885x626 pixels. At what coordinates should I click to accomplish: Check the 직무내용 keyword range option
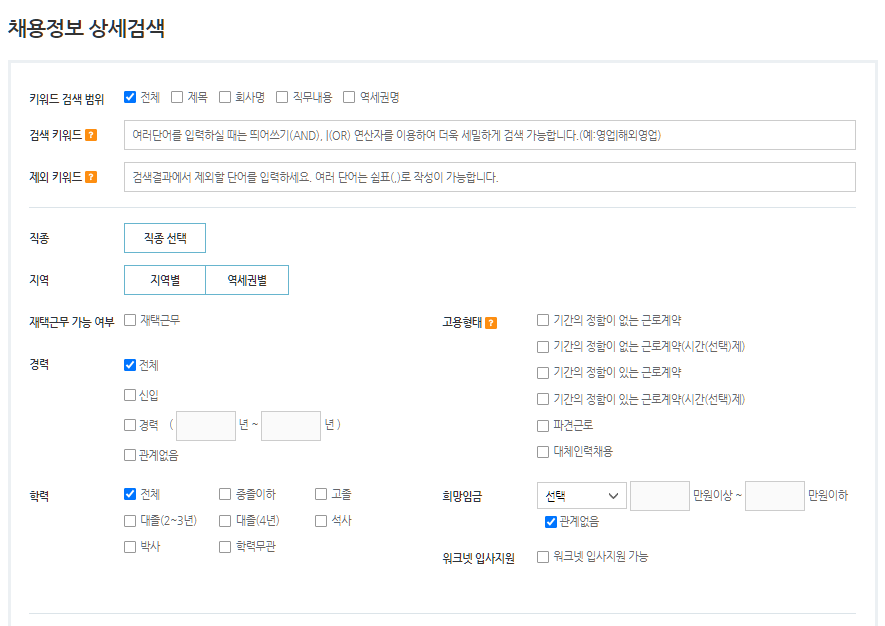click(x=282, y=97)
